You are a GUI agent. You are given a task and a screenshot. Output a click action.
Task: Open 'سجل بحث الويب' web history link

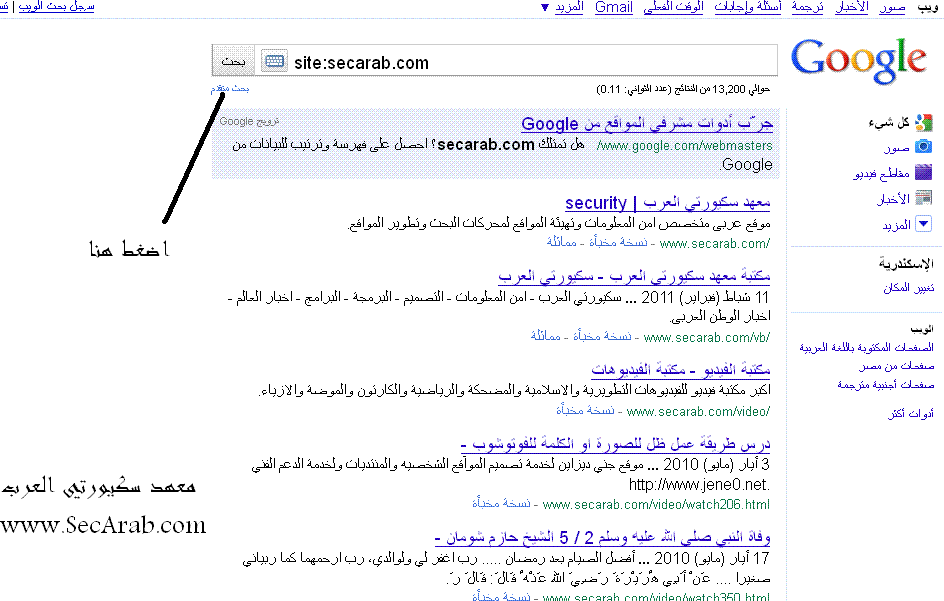coord(57,7)
